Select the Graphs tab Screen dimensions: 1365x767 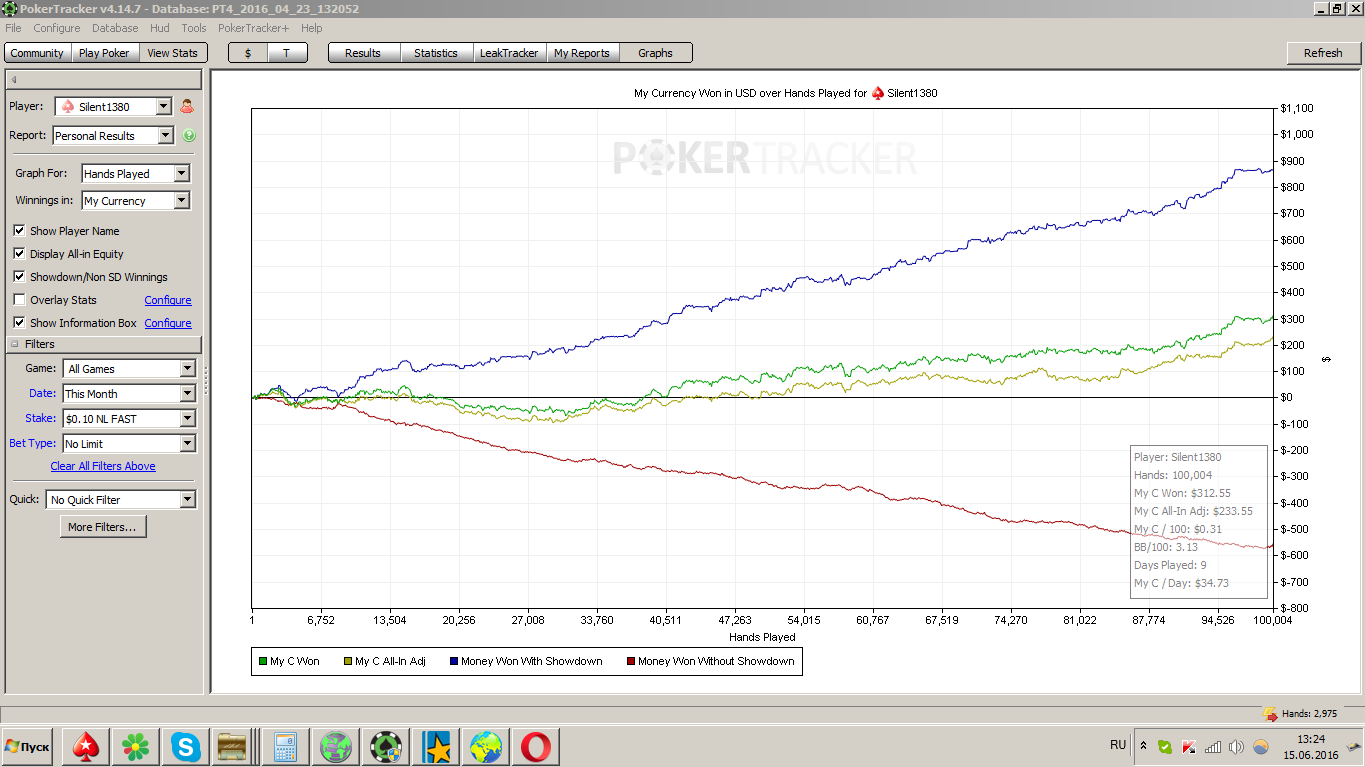coord(656,53)
